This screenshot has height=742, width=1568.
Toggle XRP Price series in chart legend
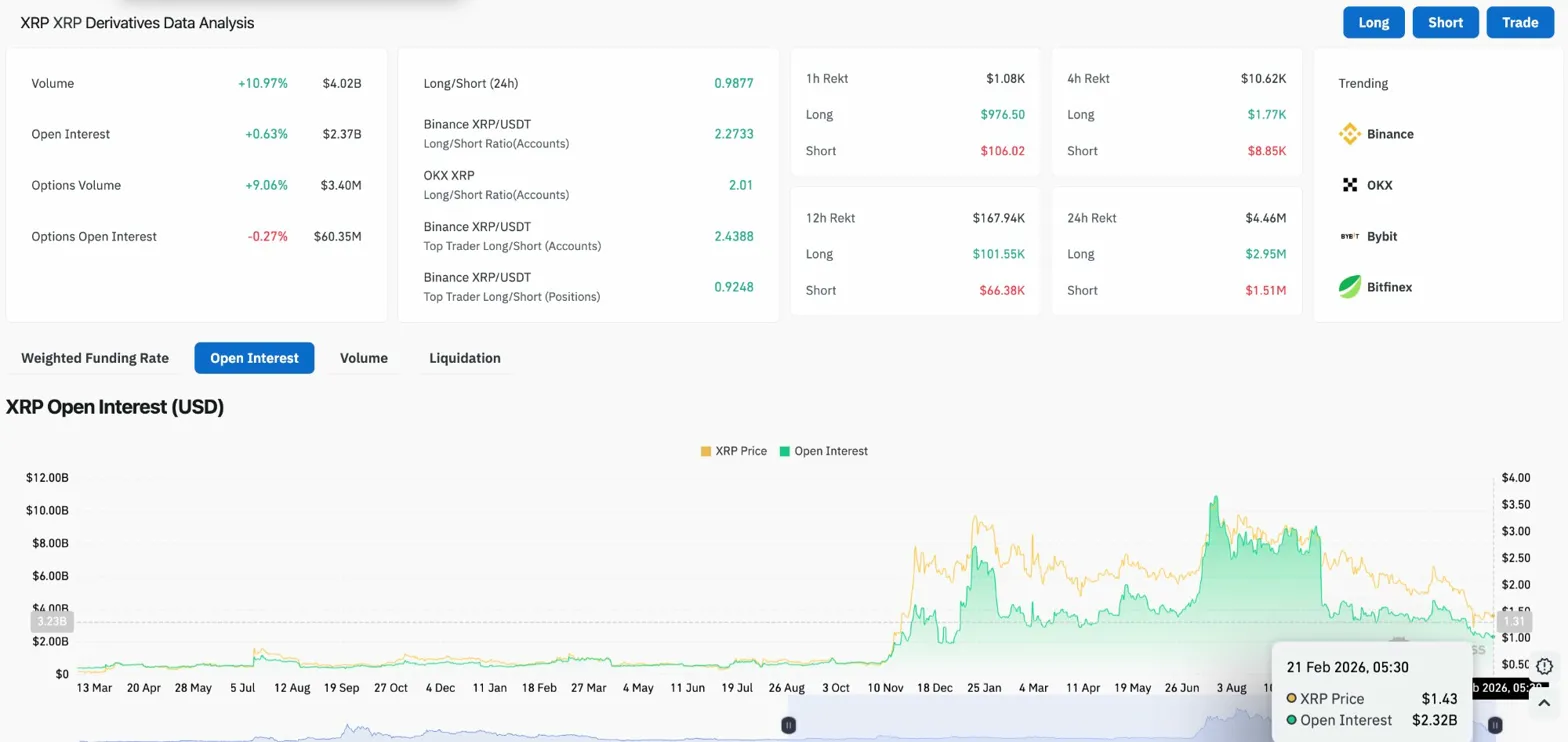(x=734, y=451)
